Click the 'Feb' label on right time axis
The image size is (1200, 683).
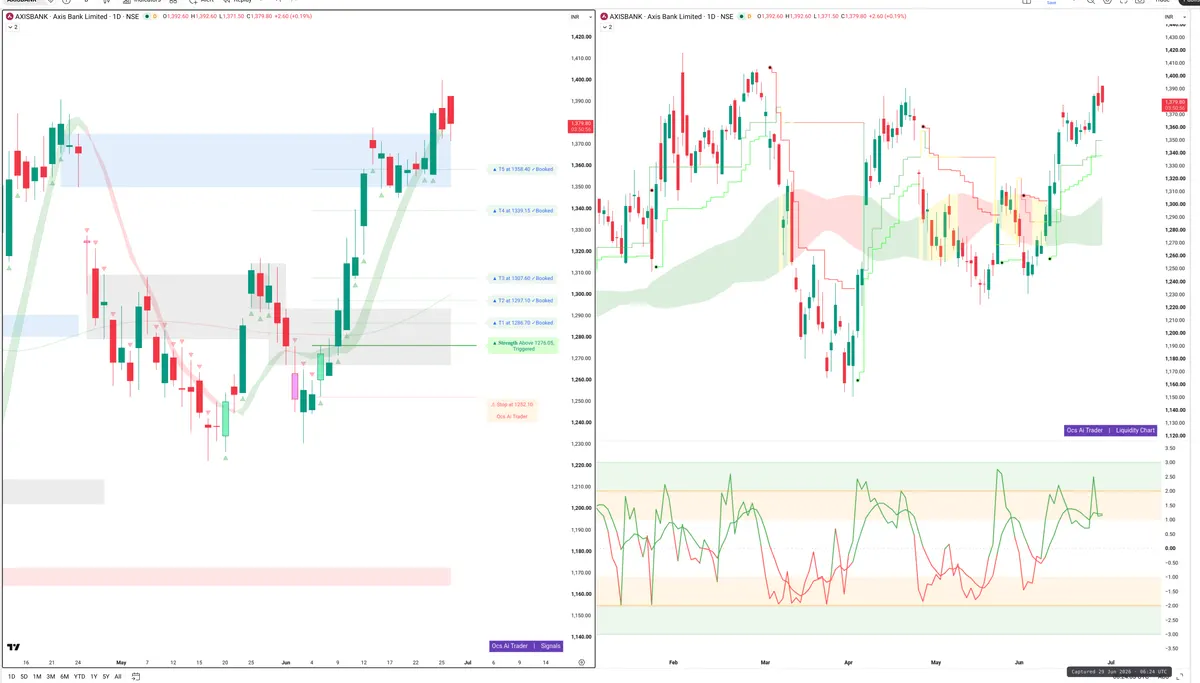pos(673,662)
